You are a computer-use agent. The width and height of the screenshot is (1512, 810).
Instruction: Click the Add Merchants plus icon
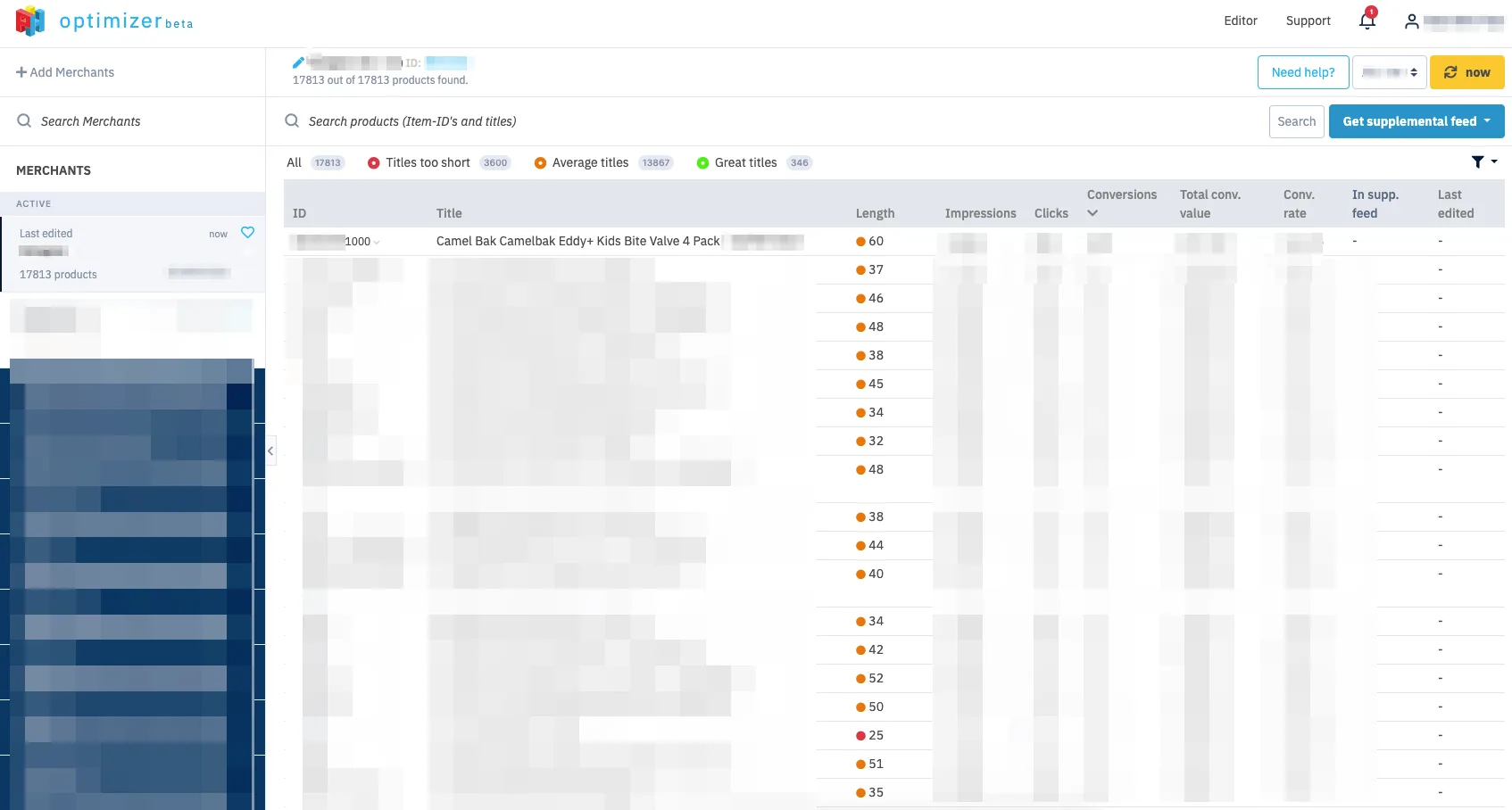pyautogui.click(x=20, y=71)
